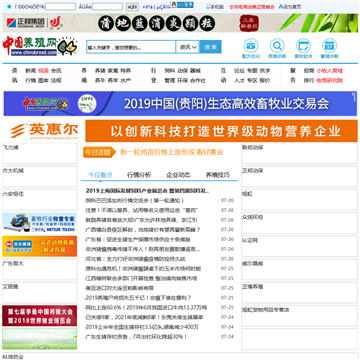Open the 河北省 article
This screenshot has height=360, width=360.
coord(135,259)
